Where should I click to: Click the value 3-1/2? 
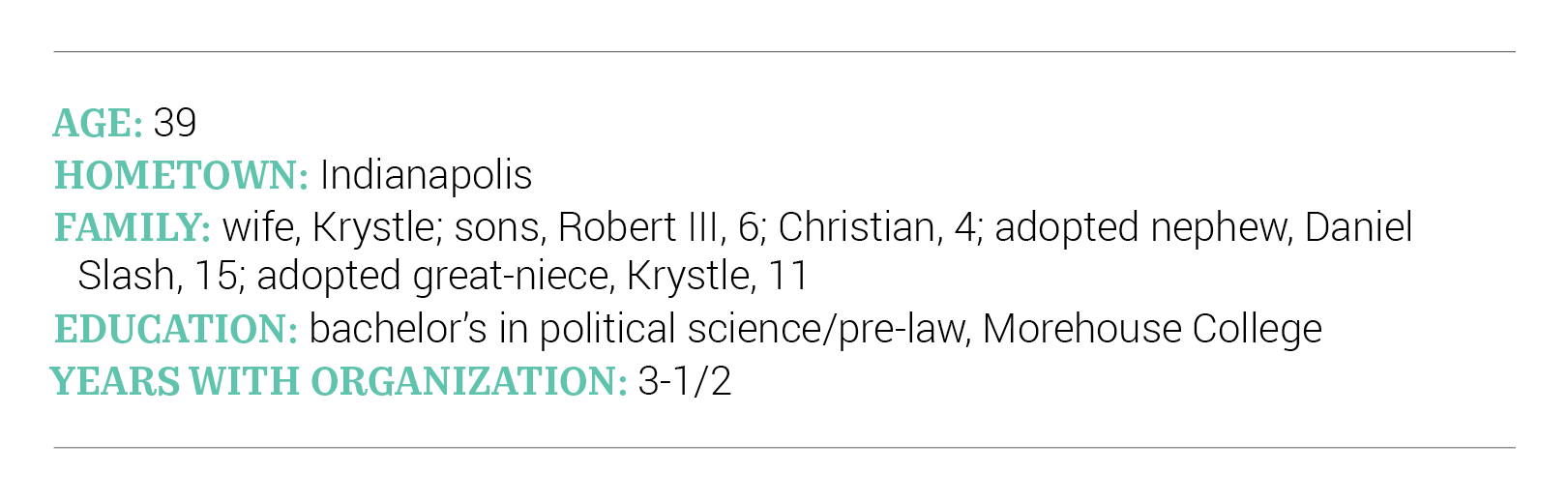coord(684,381)
